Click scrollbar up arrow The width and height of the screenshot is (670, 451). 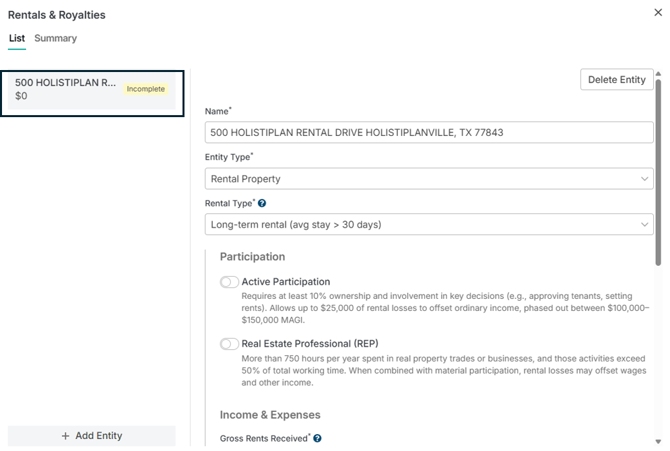point(658,74)
